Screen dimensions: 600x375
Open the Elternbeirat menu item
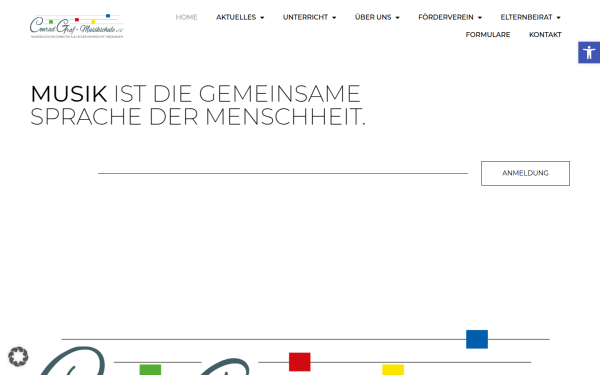527,17
